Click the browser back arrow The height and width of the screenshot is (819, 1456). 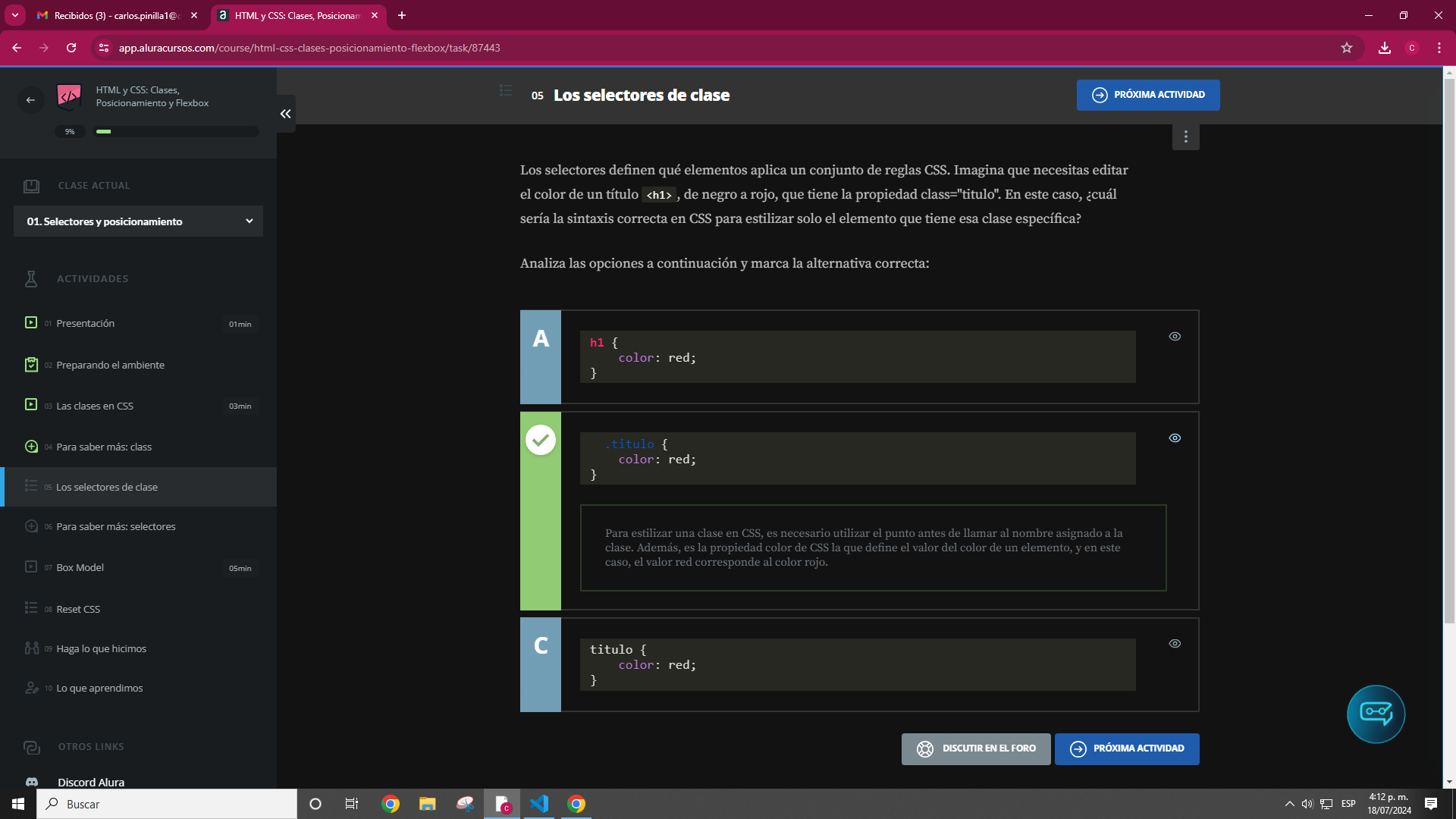17,48
